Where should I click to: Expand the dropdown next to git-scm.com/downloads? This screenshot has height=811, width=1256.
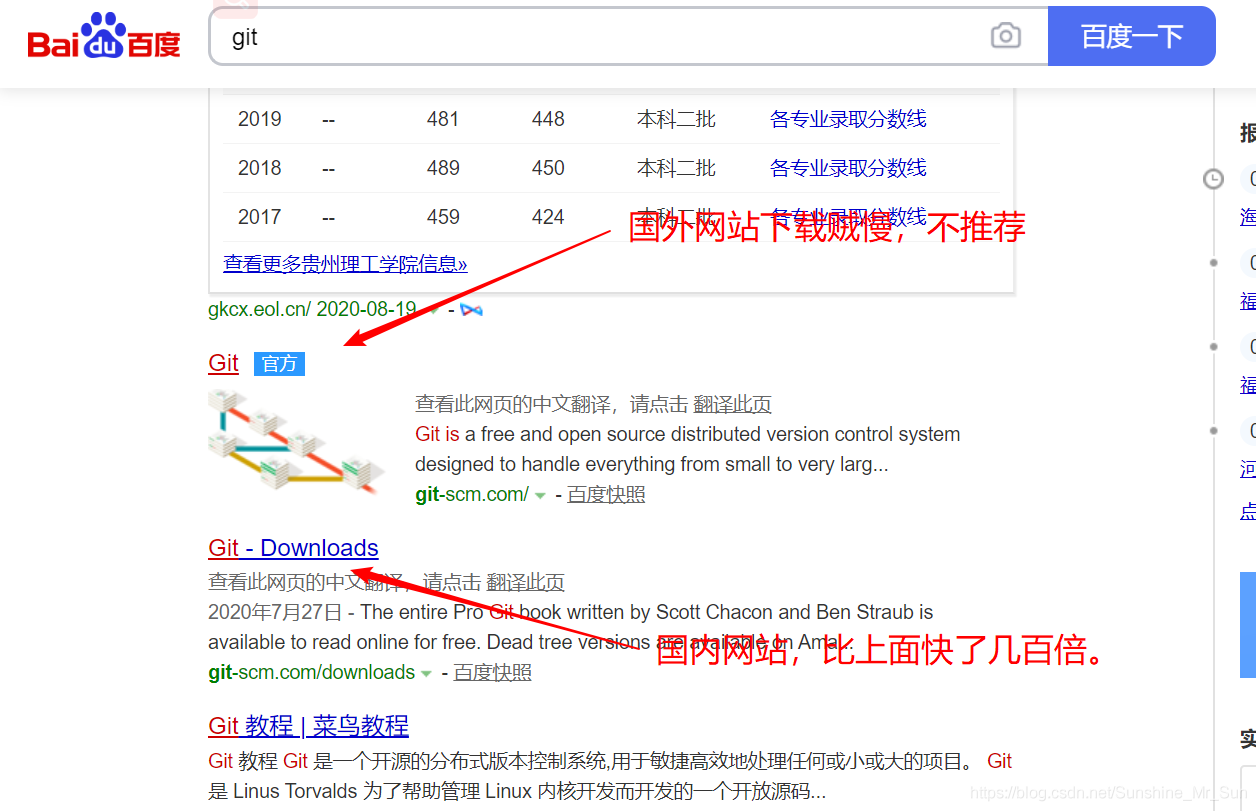pyautogui.click(x=424, y=673)
